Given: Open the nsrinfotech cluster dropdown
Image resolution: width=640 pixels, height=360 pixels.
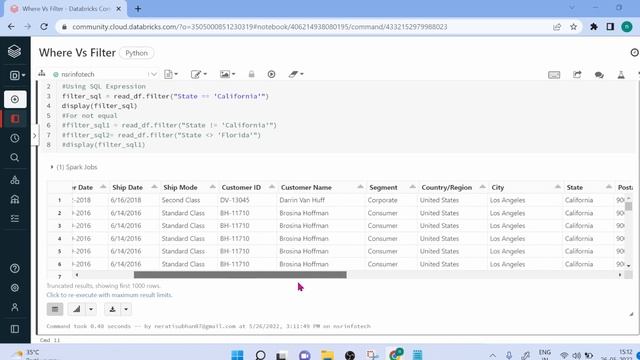Looking at the screenshot, I should [x=105, y=74].
